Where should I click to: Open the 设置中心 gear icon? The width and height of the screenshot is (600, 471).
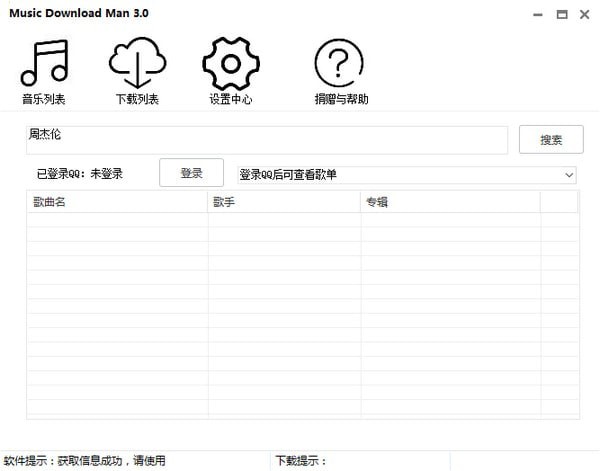(231, 64)
